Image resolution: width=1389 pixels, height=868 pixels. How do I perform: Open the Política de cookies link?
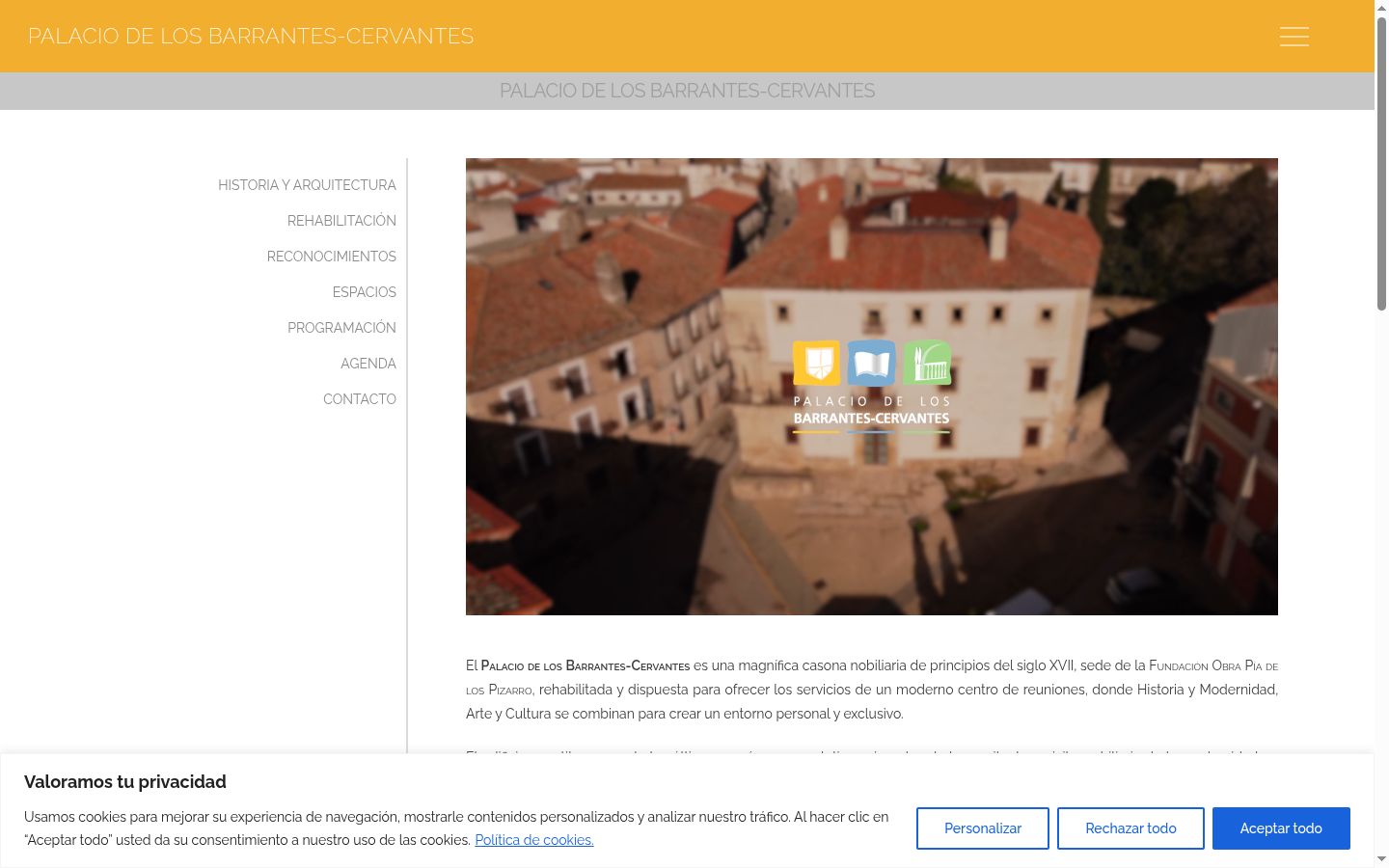(534, 840)
